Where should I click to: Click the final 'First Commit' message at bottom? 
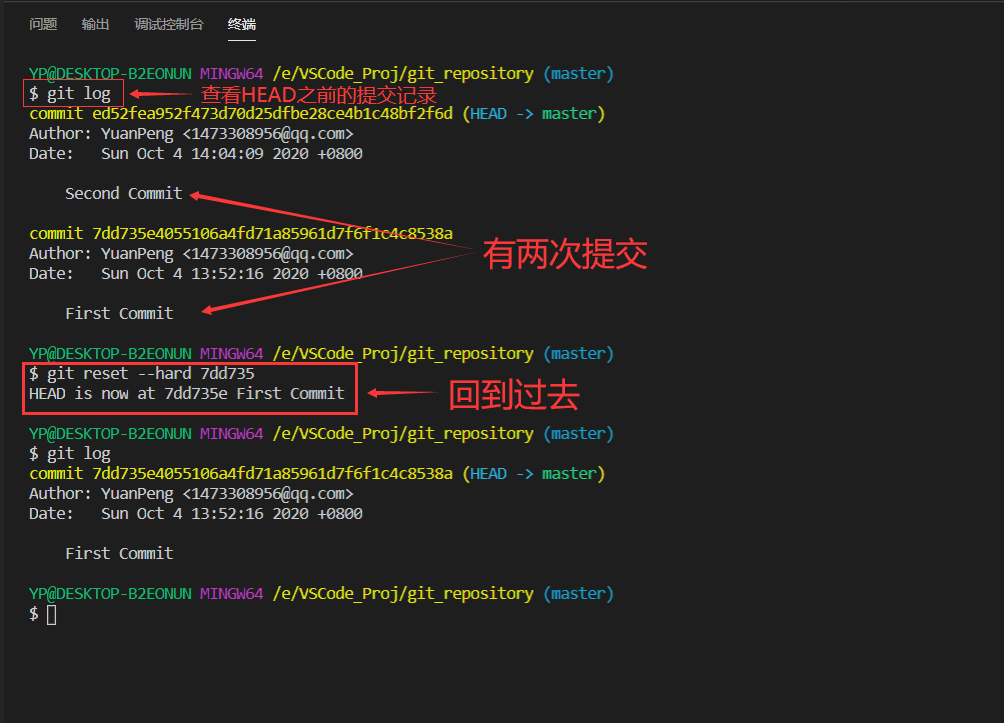(119, 553)
